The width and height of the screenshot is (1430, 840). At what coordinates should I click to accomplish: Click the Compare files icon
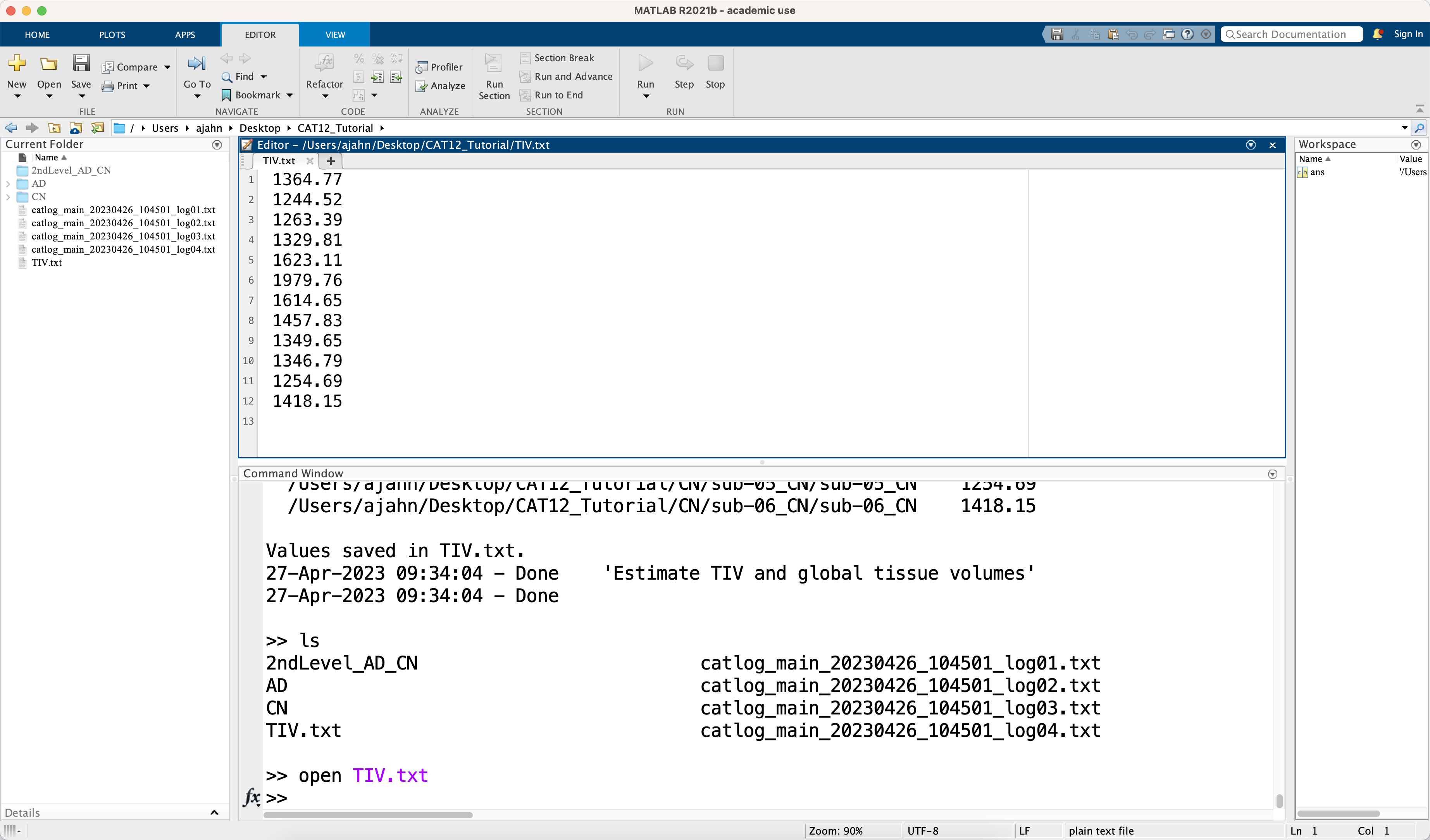pyautogui.click(x=107, y=67)
